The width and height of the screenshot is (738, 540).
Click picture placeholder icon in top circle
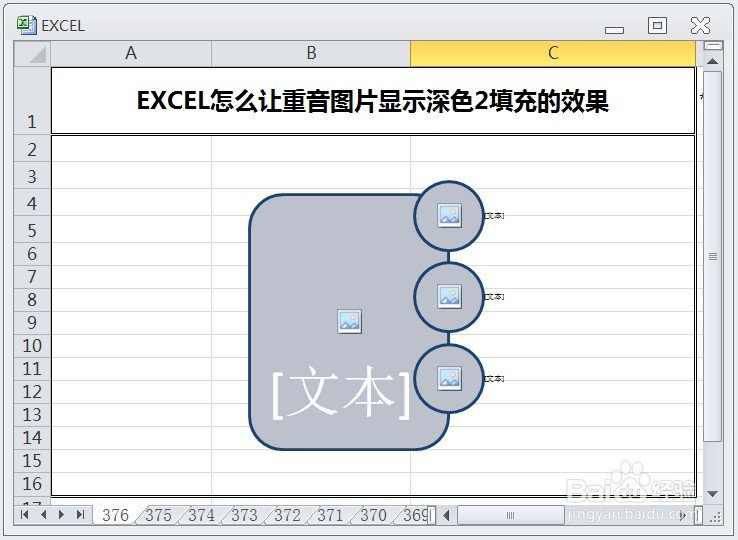449,215
